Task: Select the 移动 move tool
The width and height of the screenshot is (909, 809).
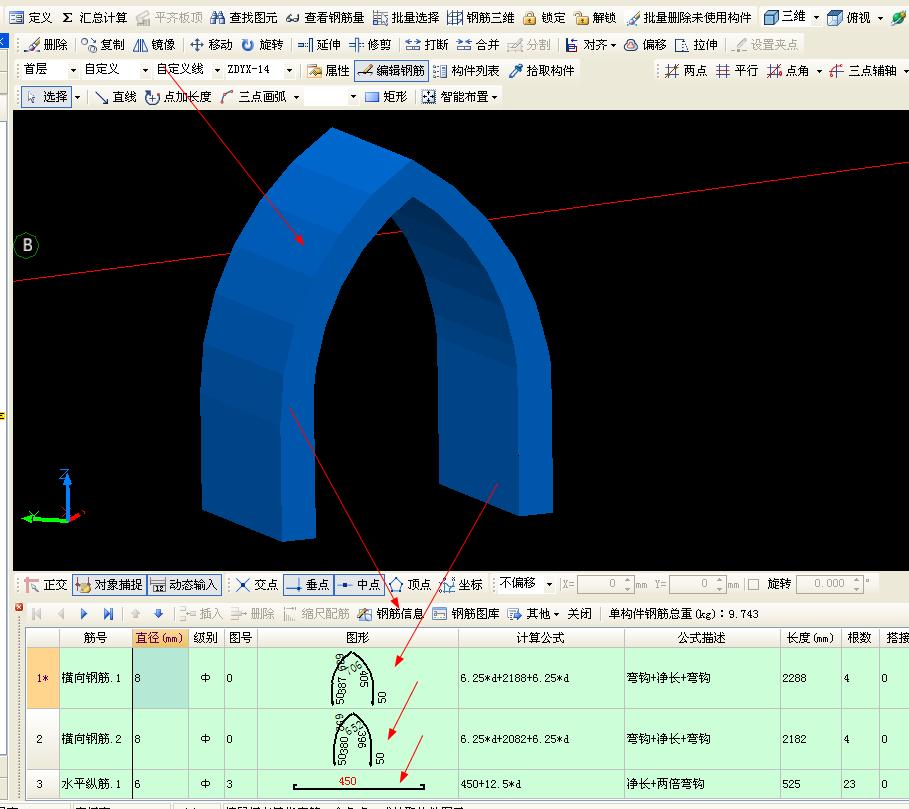Action: pos(211,44)
